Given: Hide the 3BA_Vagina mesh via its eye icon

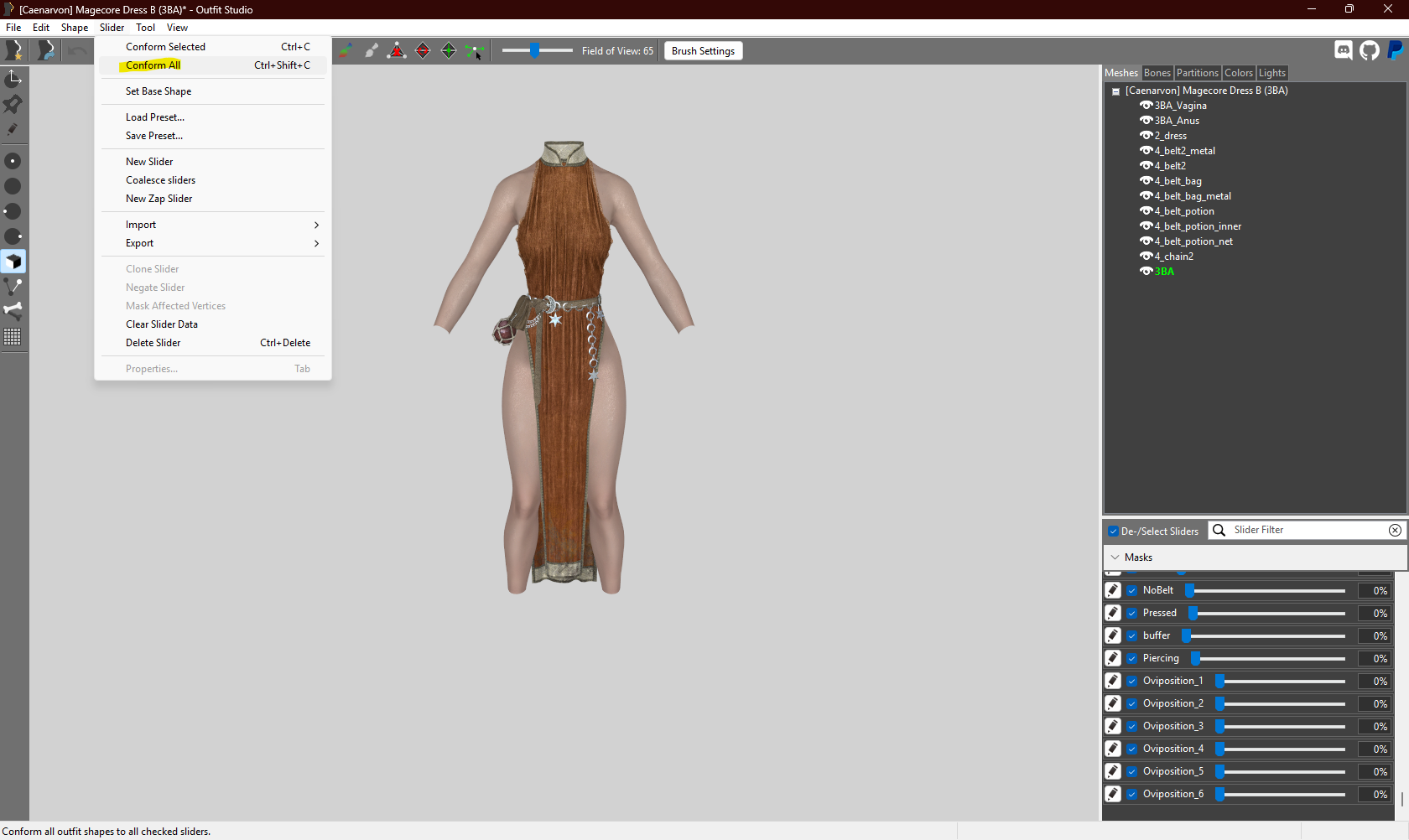Looking at the screenshot, I should (1146, 106).
